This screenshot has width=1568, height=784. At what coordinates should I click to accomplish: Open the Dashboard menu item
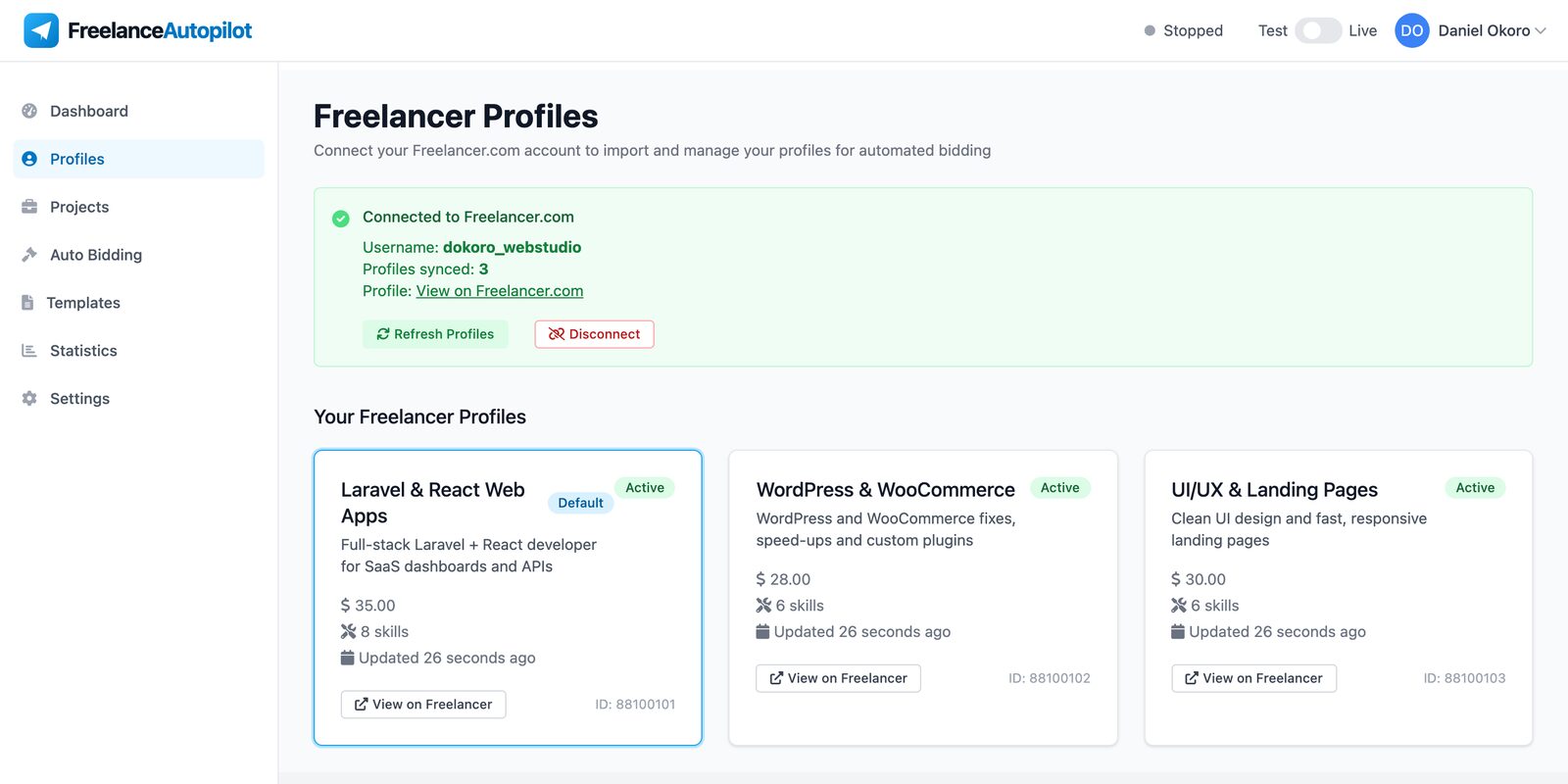click(x=138, y=111)
